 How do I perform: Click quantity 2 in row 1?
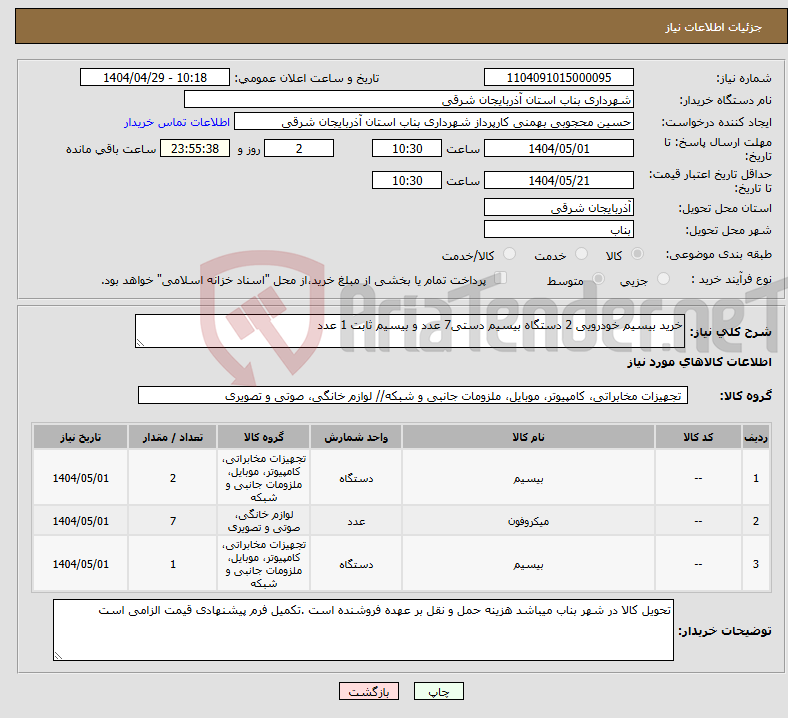point(173,478)
